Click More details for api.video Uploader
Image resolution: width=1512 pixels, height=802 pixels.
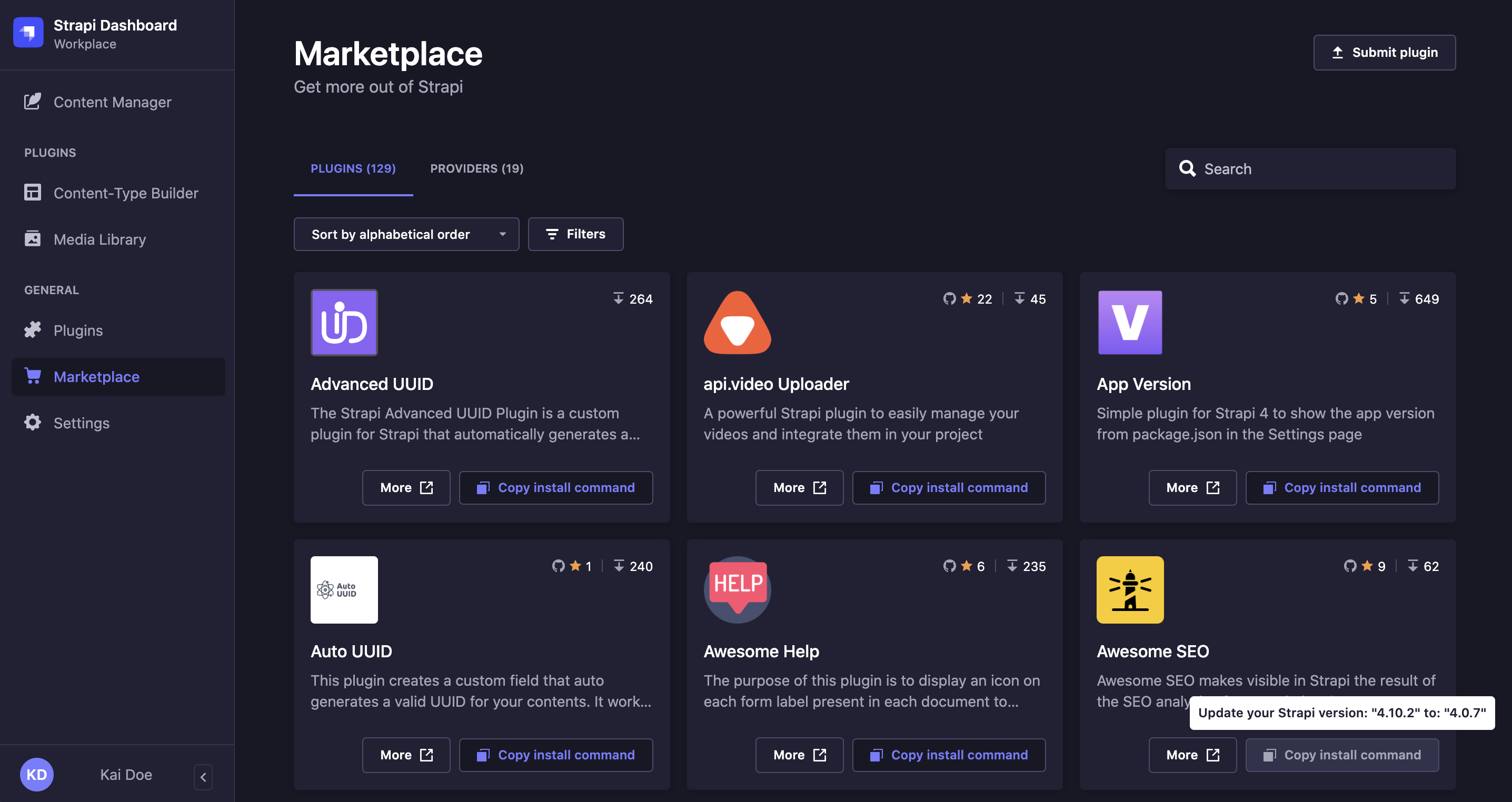[799, 487]
